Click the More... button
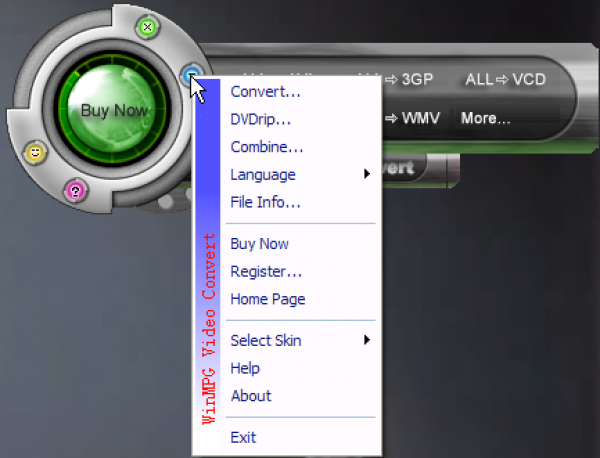The image size is (600, 458). pyautogui.click(x=486, y=118)
